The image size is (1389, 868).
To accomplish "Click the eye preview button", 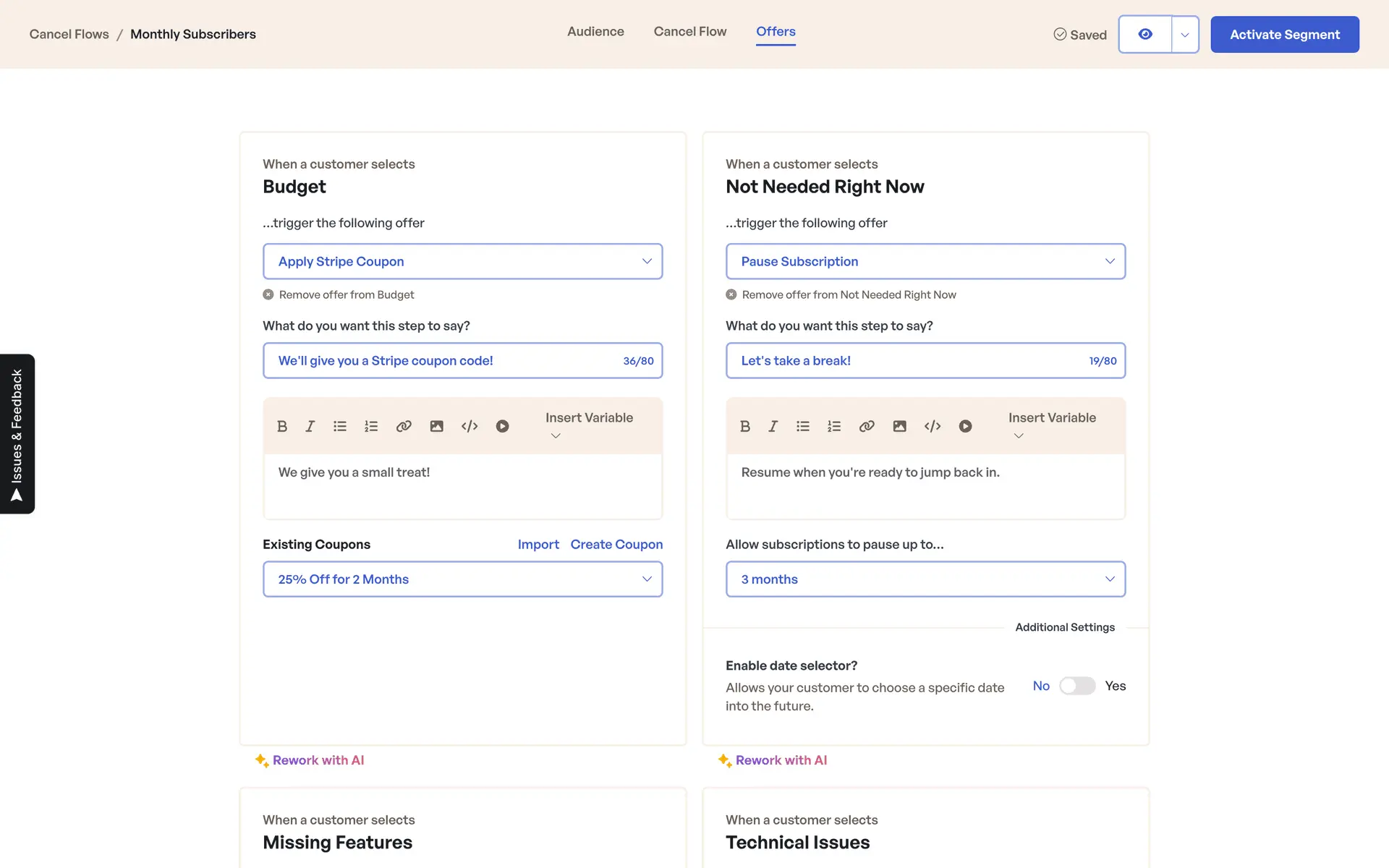I will 1144,34.
